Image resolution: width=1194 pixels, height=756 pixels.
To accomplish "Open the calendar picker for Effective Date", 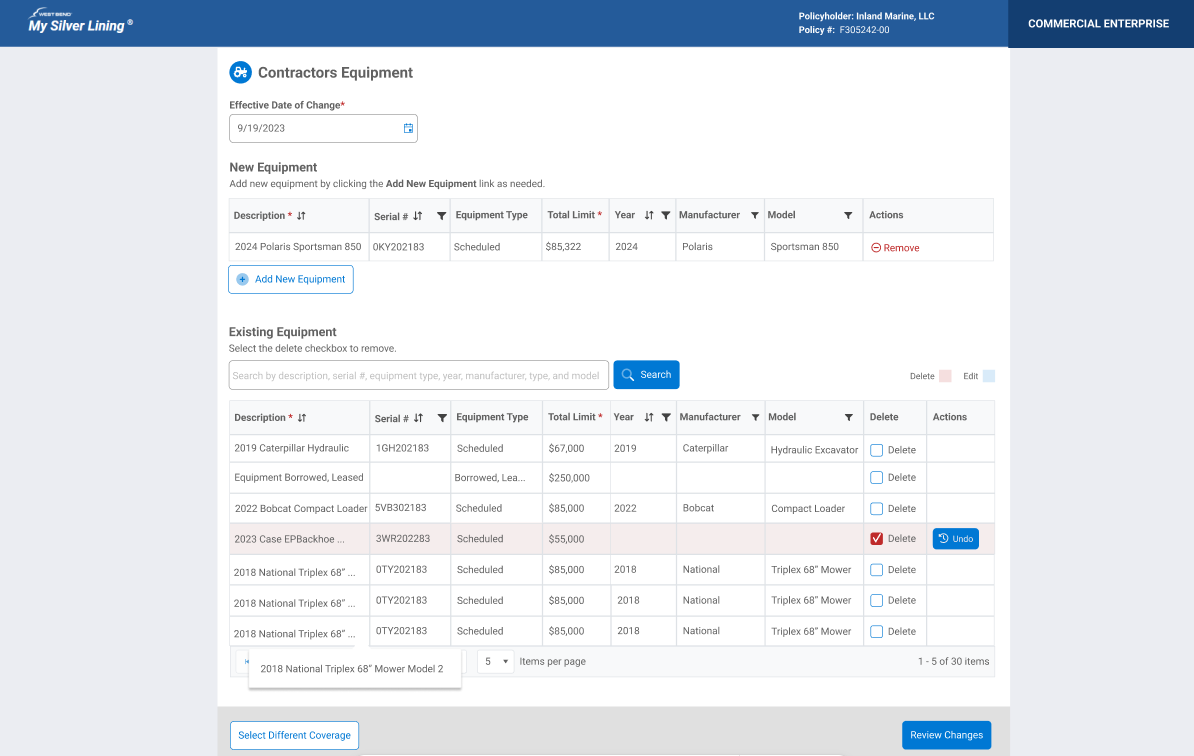I will (x=408, y=128).
